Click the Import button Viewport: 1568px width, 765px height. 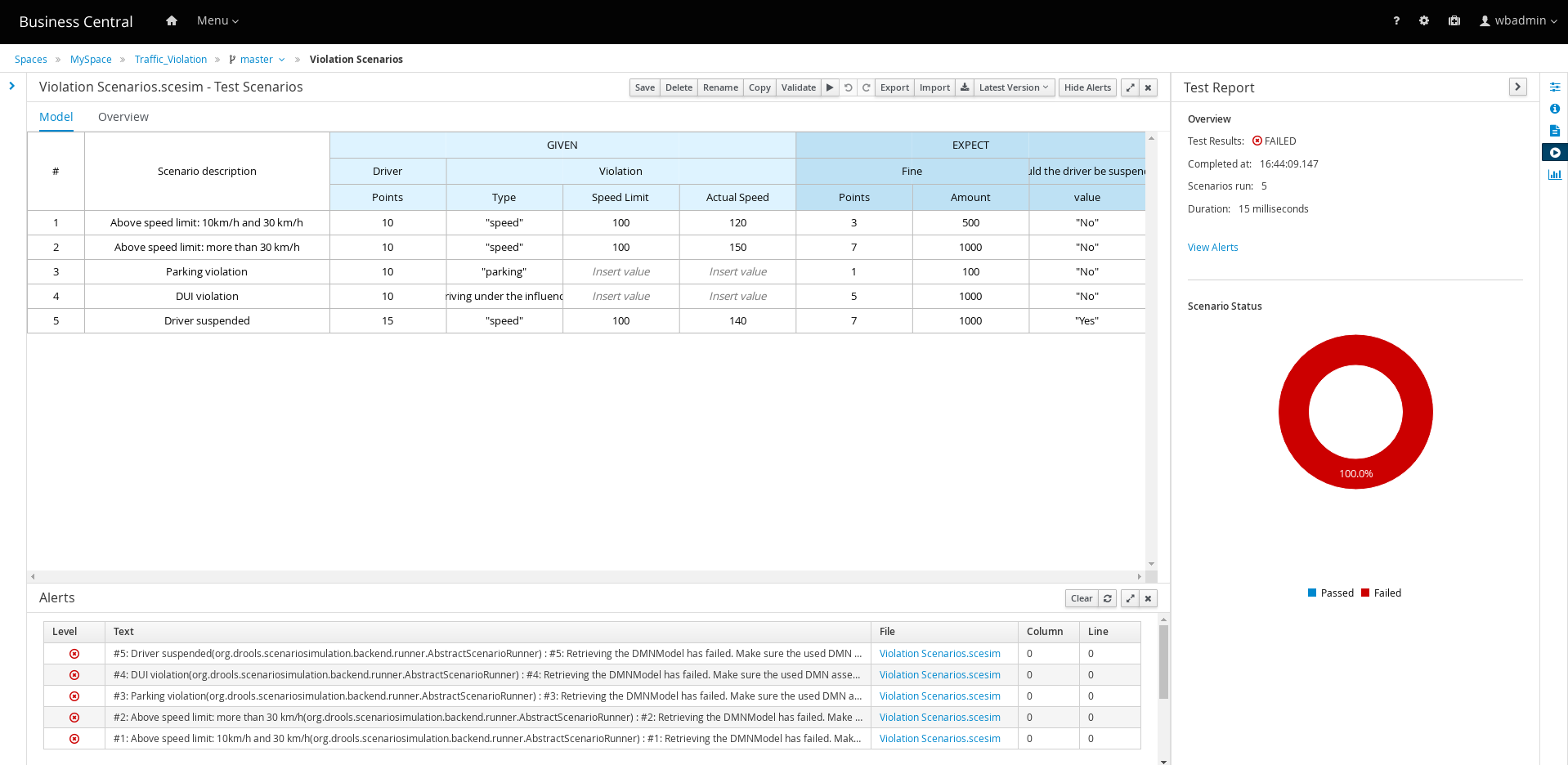[x=934, y=87]
